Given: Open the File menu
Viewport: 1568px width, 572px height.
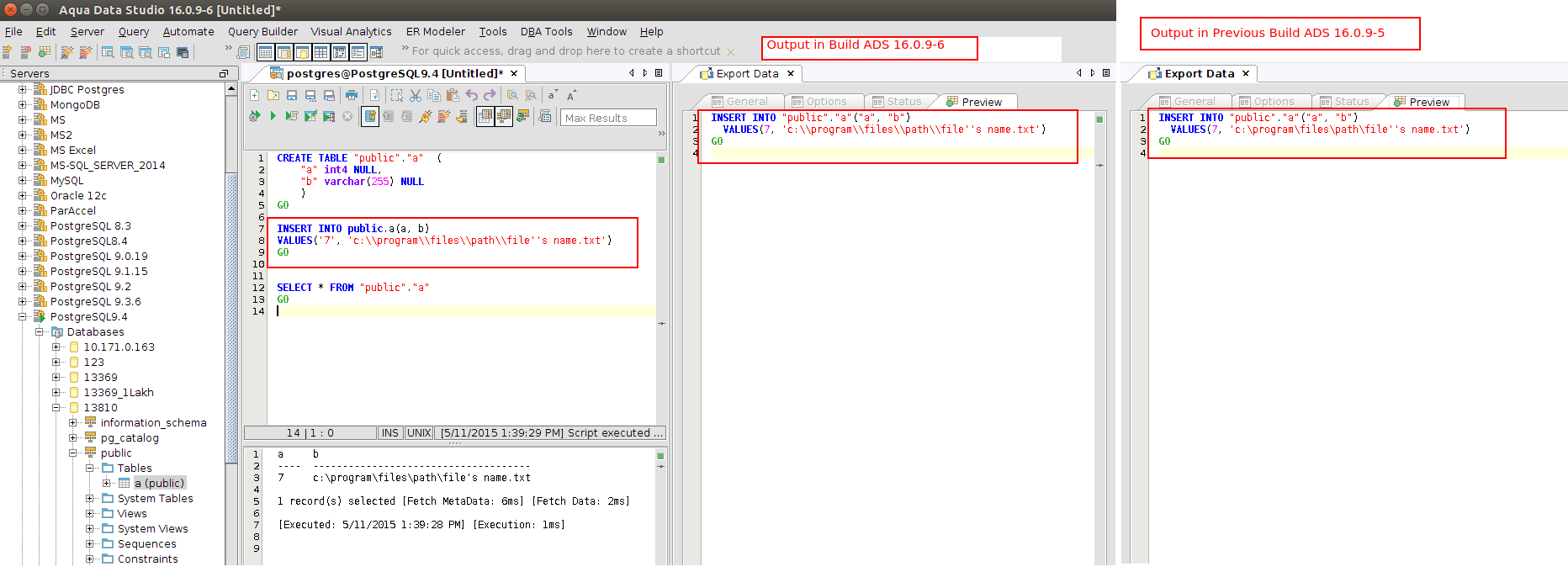Looking at the screenshot, I should click(13, 31).
